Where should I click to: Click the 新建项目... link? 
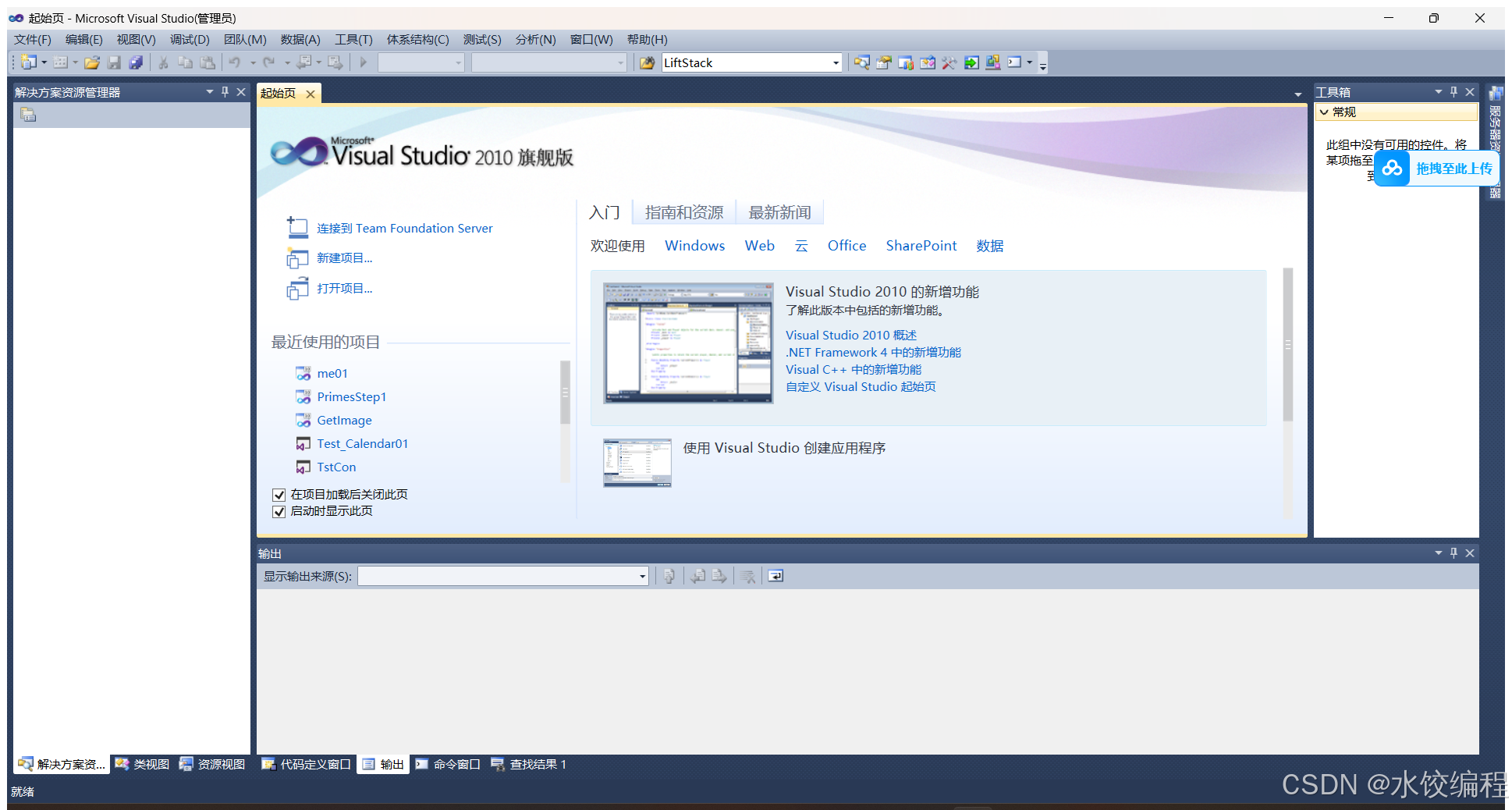344,258
